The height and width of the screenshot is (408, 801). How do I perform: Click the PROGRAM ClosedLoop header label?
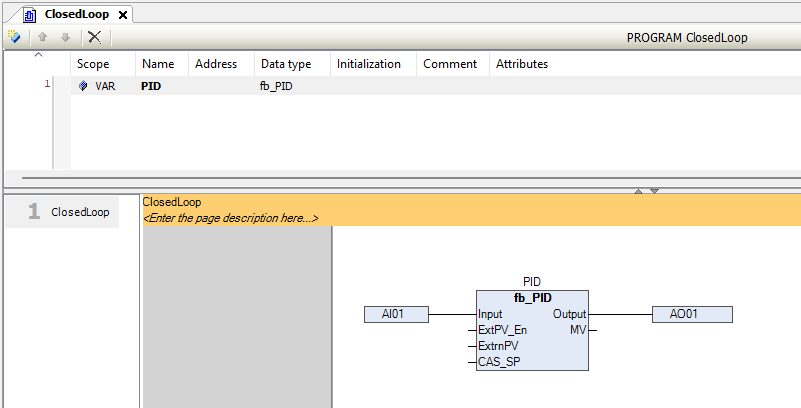(687, 37)
